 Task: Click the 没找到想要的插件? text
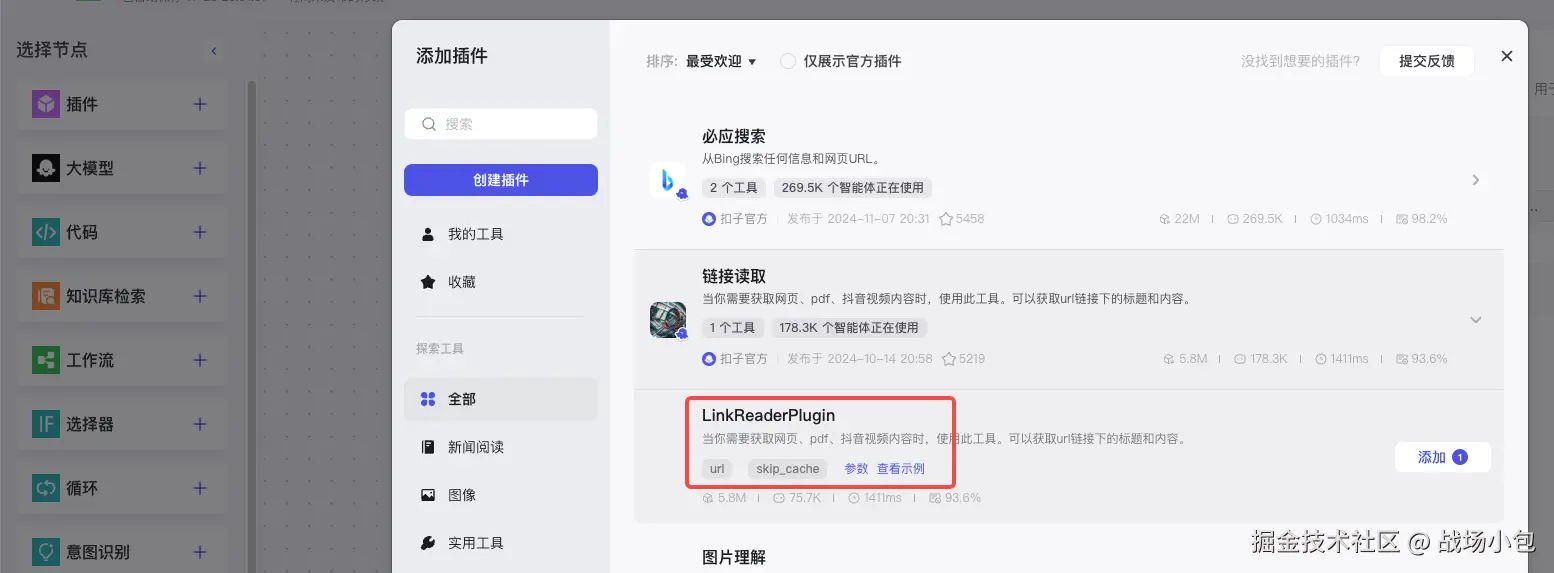tap(1300, 61)
